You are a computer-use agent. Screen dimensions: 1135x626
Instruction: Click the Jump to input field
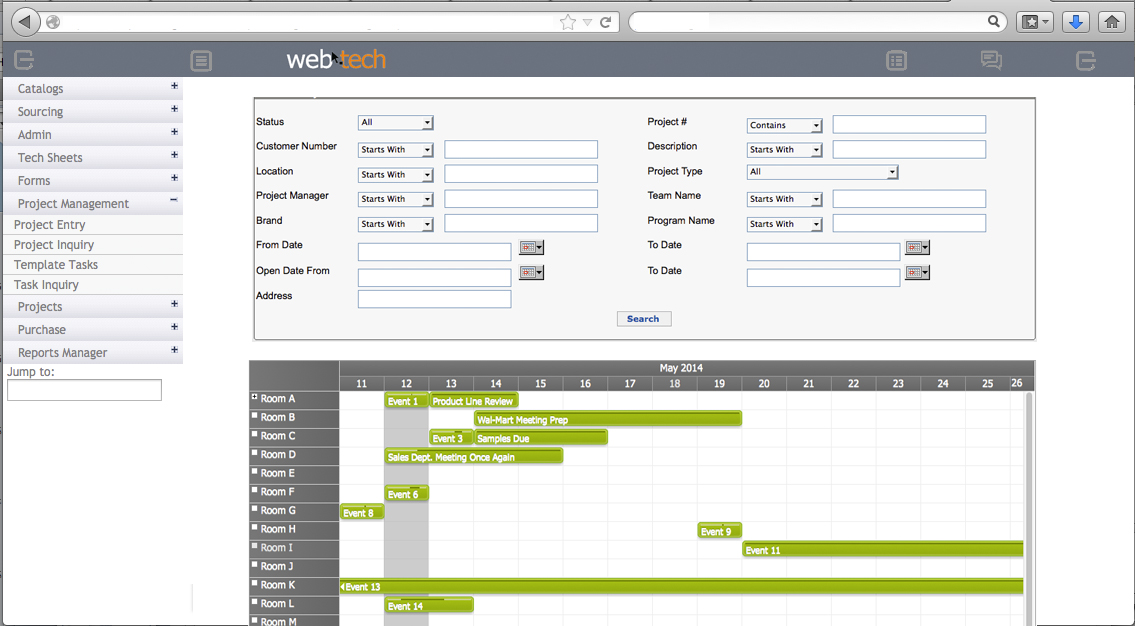point(85,390)
